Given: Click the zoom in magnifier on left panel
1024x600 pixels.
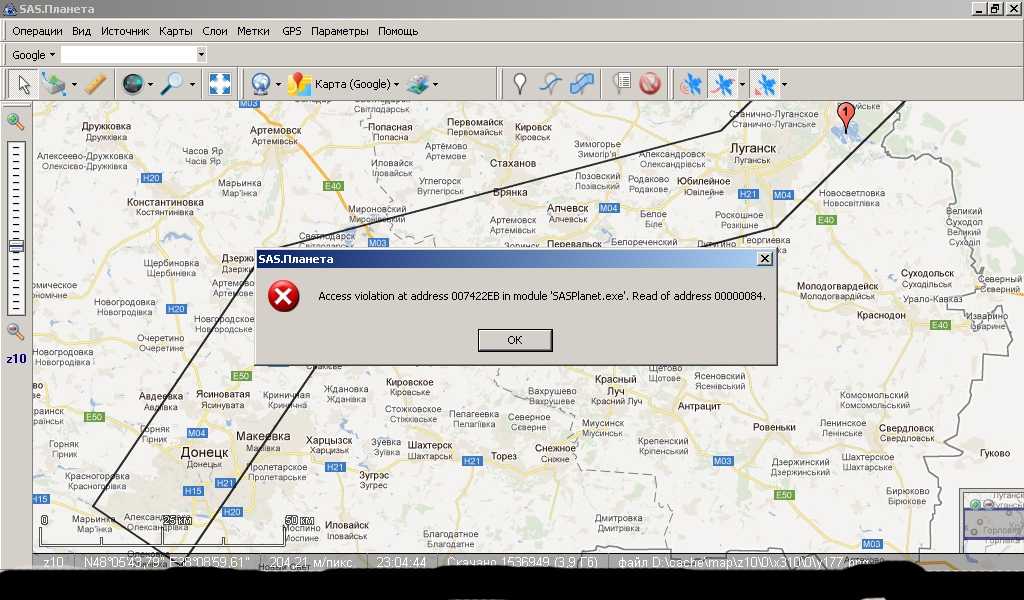Looking at the screenshot, I should [16, 122].
